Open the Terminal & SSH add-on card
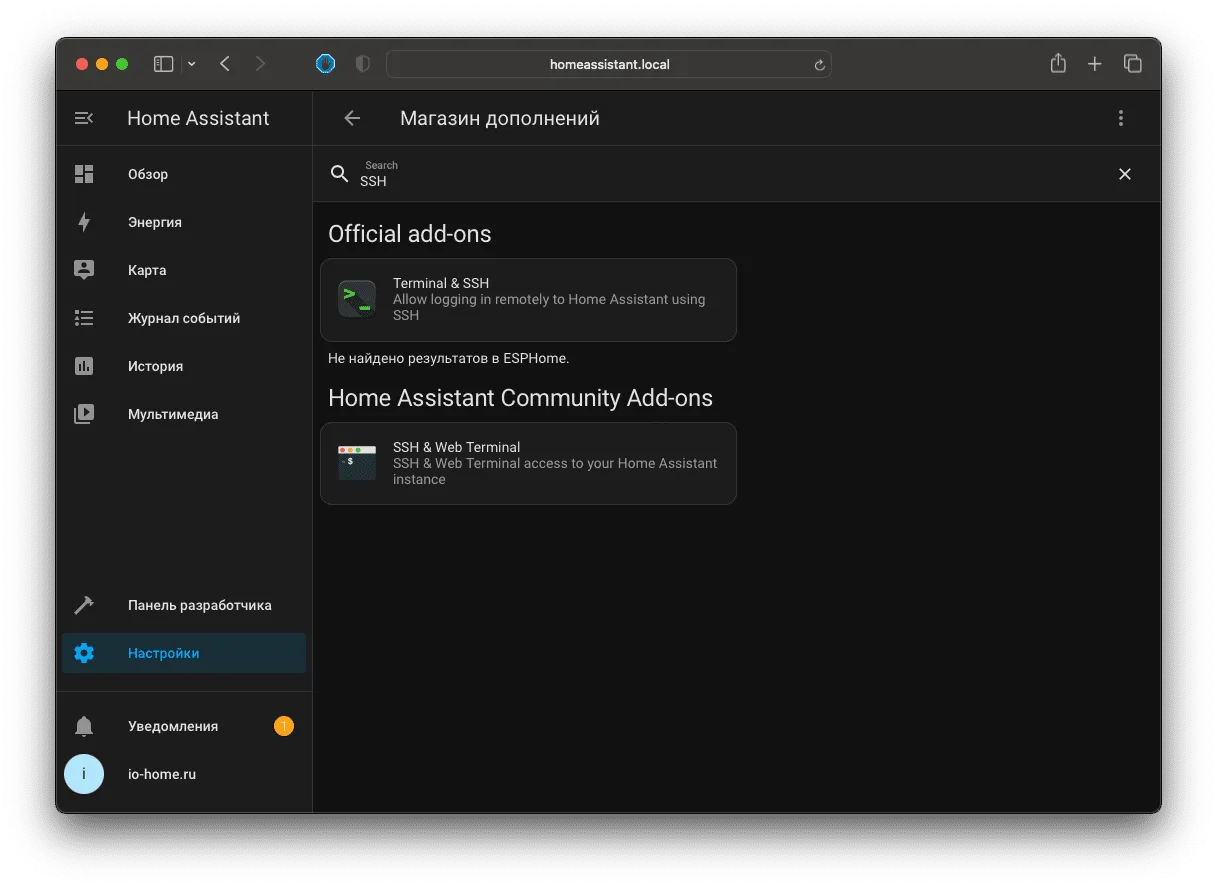 pos(528,300)
